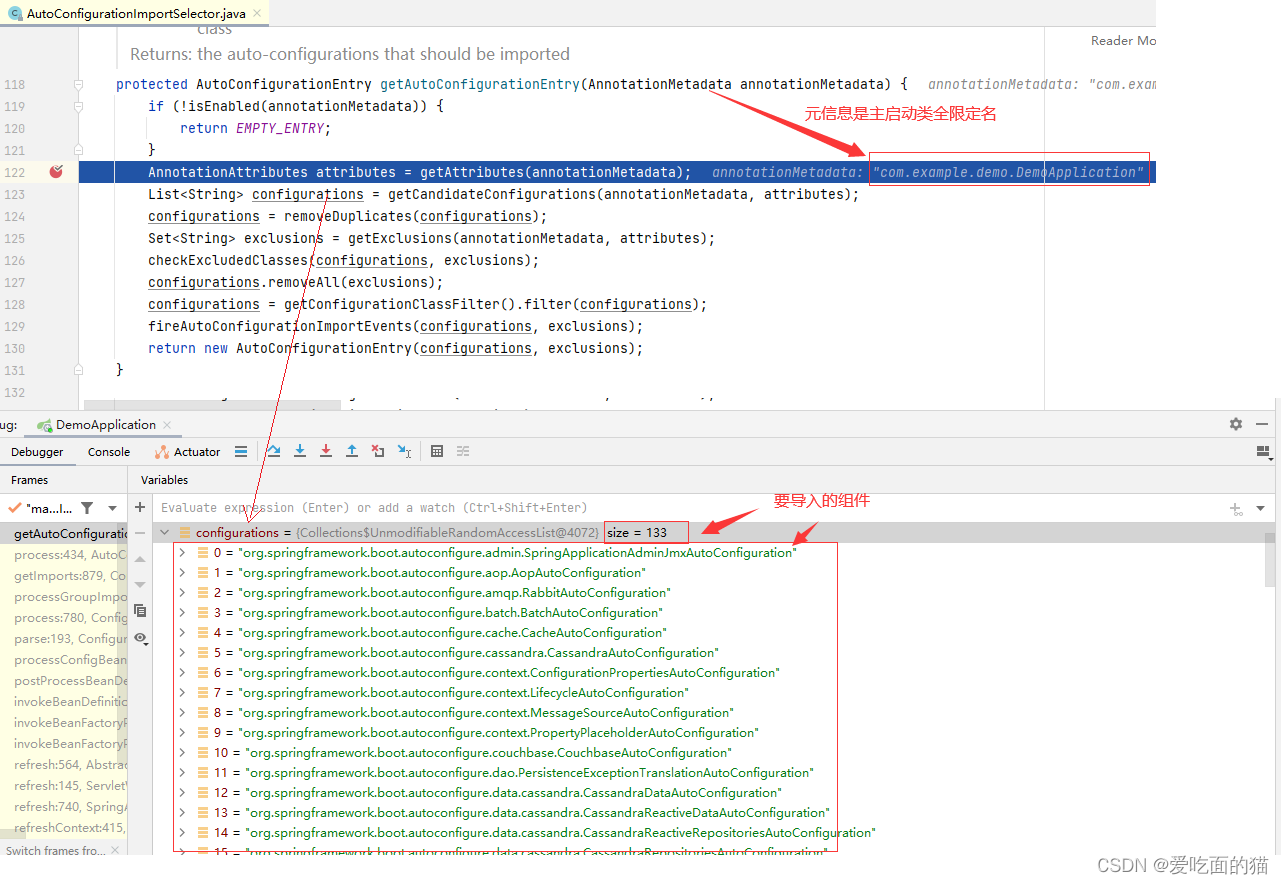Click the Copy Value icon beside Variables

click(141, 610)
